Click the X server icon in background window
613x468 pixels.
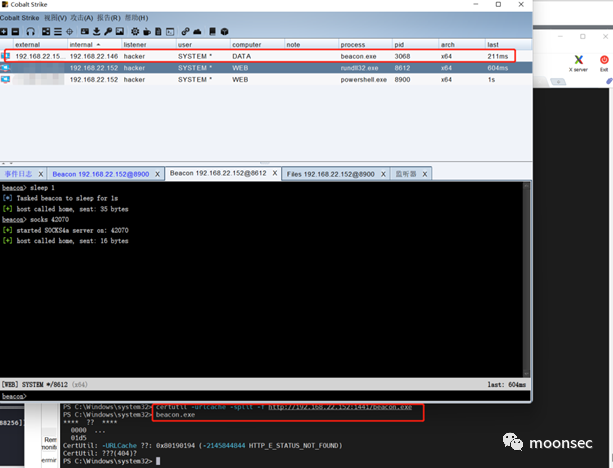(578, 63)
